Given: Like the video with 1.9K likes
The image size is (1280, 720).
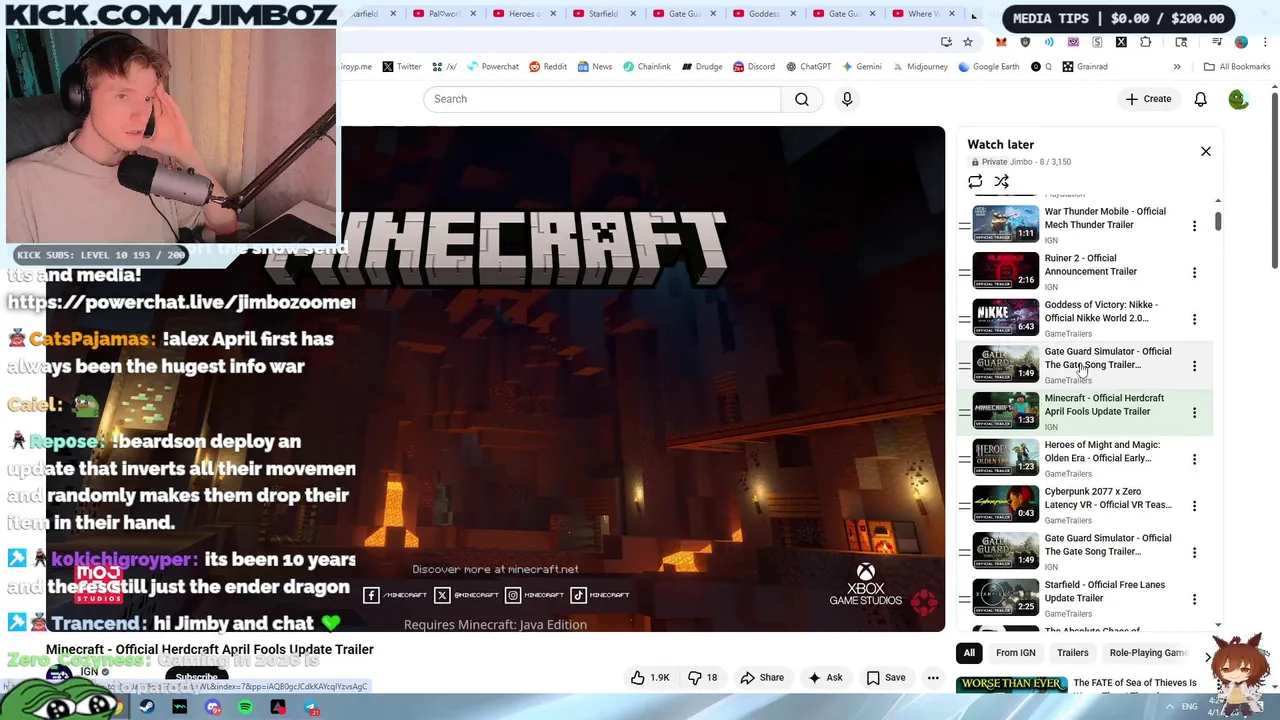Looking at the screenshot, I should [x=650, y=677].
